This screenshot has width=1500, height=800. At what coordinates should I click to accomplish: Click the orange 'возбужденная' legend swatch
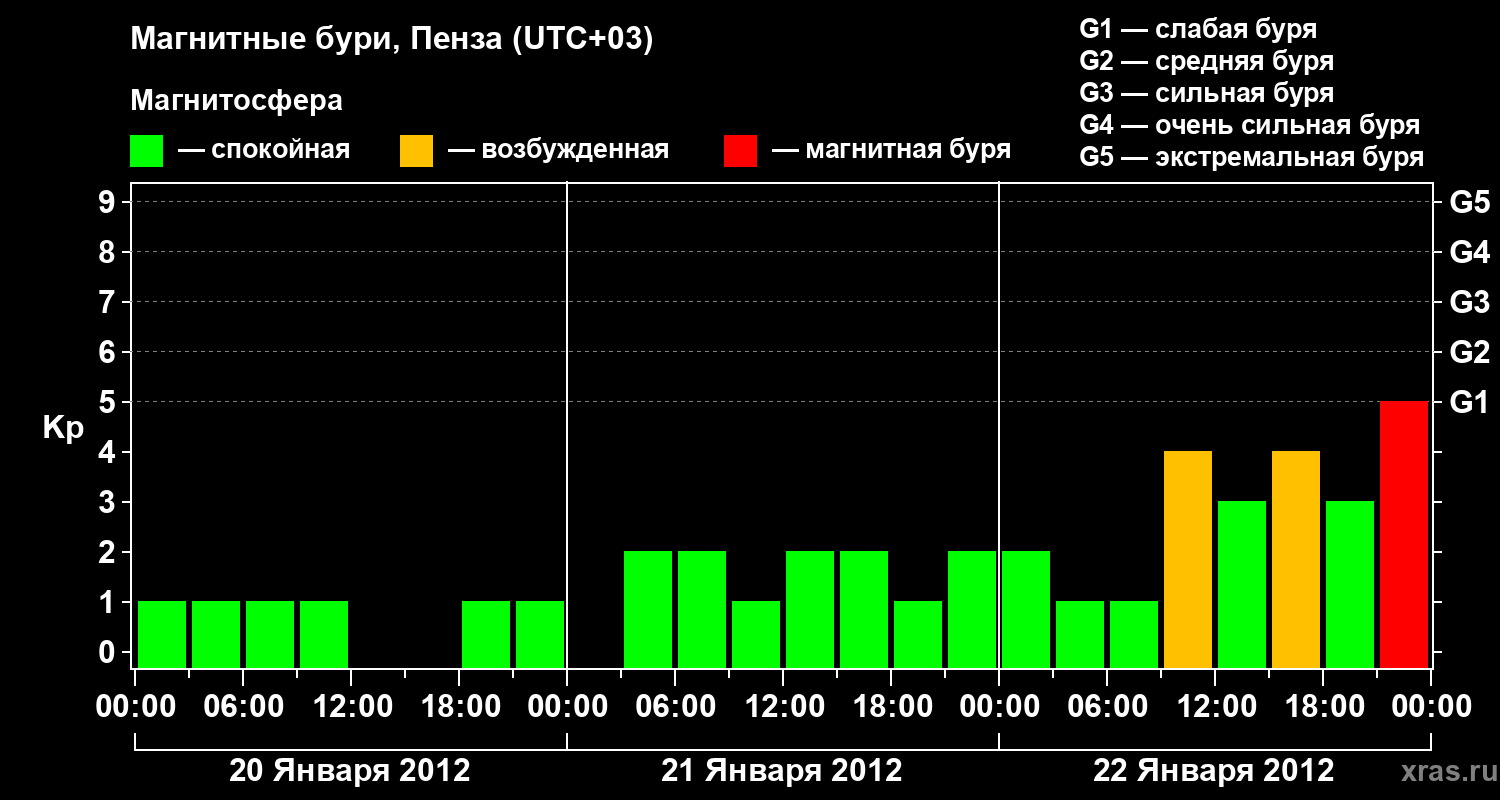(x=417, y=151)
